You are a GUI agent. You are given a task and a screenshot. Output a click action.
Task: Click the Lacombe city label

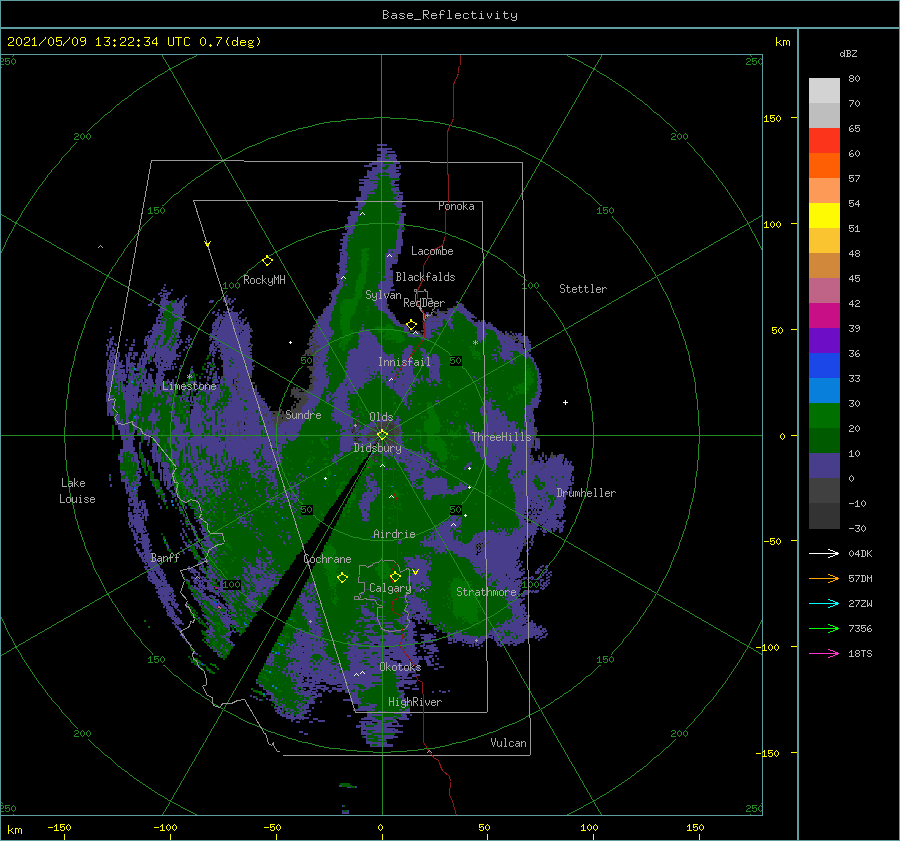[x=432, y=251]
